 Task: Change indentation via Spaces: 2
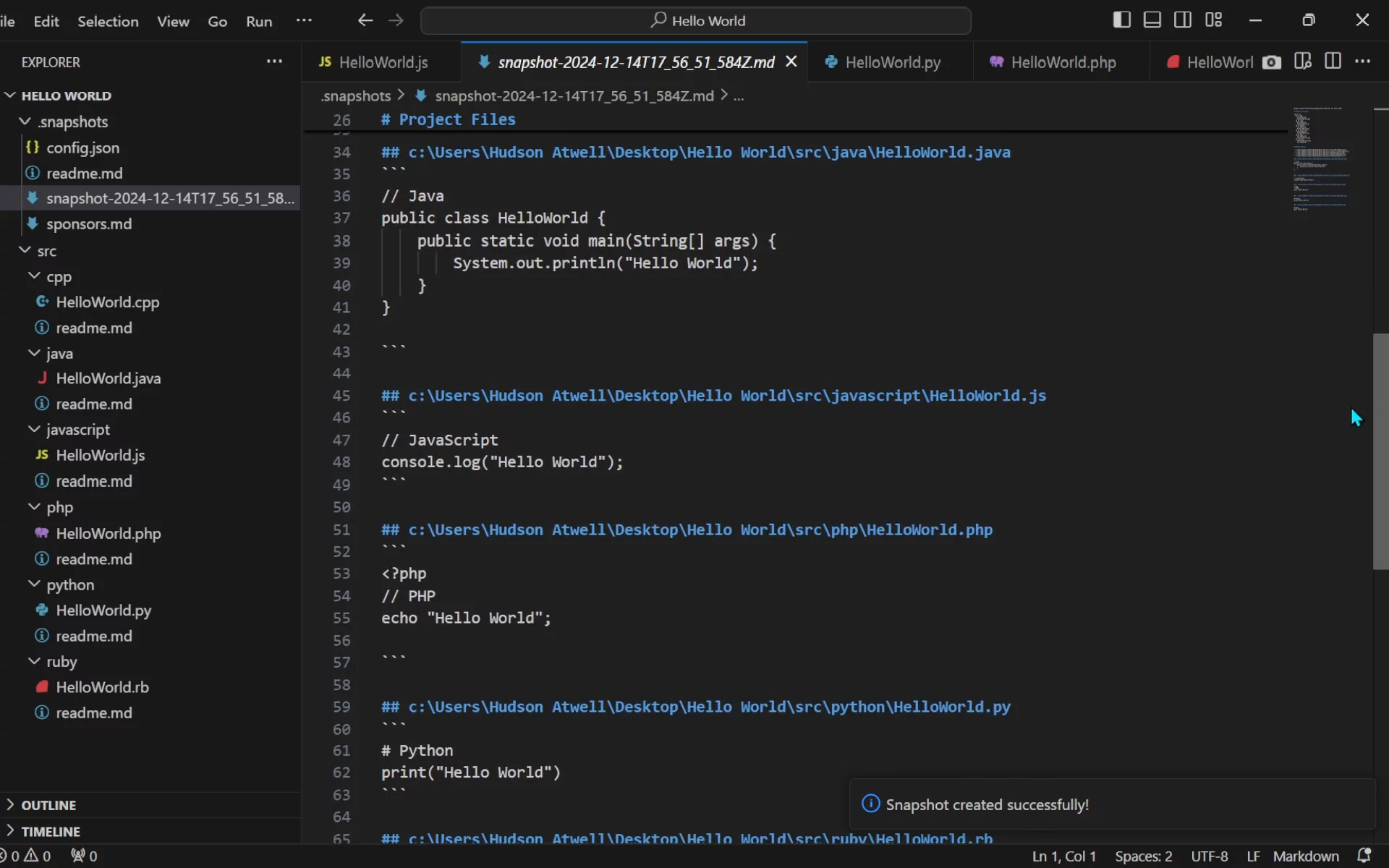coord(1143,856)
